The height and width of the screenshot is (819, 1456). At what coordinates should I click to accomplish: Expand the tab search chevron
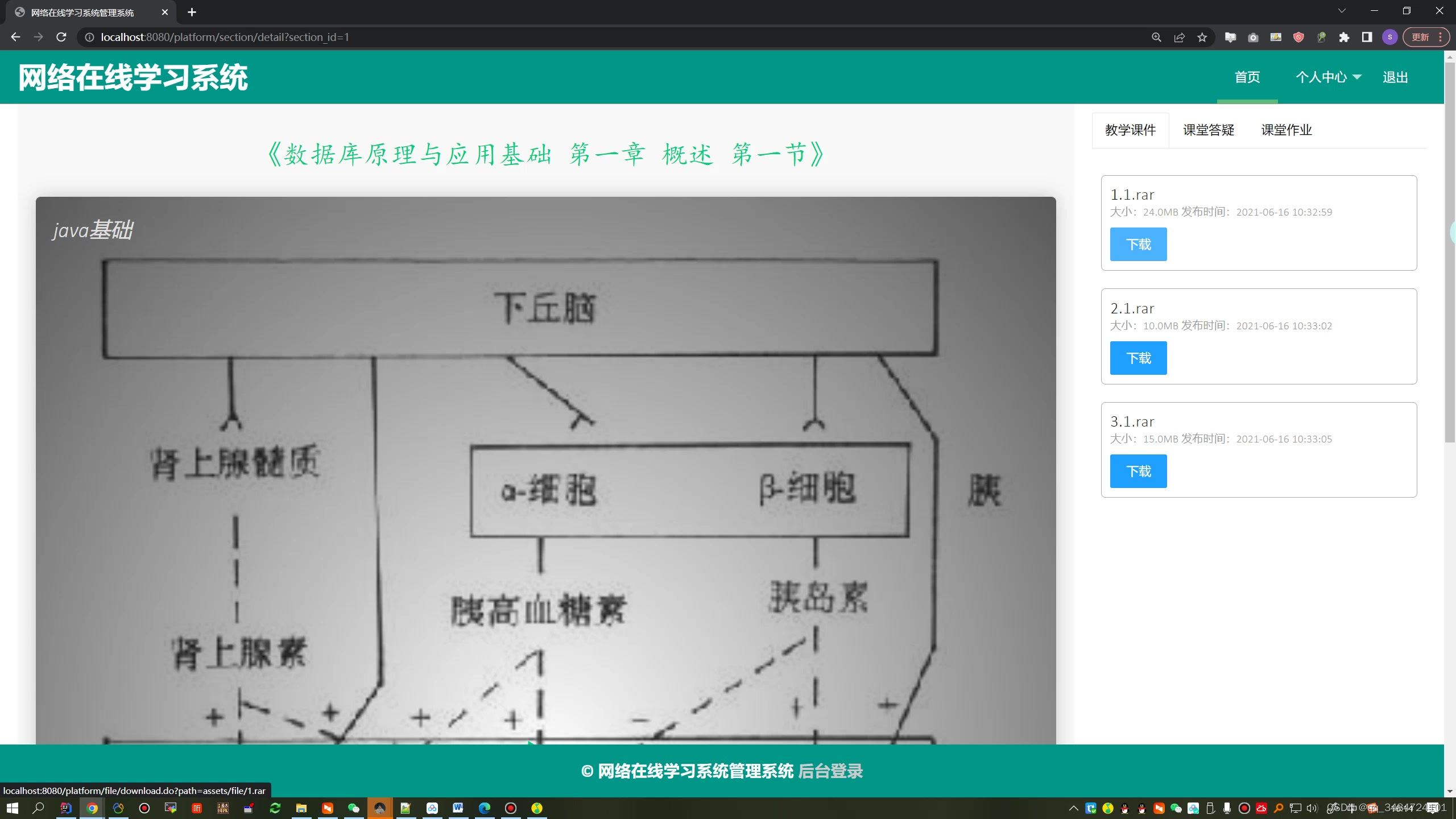1342,11
